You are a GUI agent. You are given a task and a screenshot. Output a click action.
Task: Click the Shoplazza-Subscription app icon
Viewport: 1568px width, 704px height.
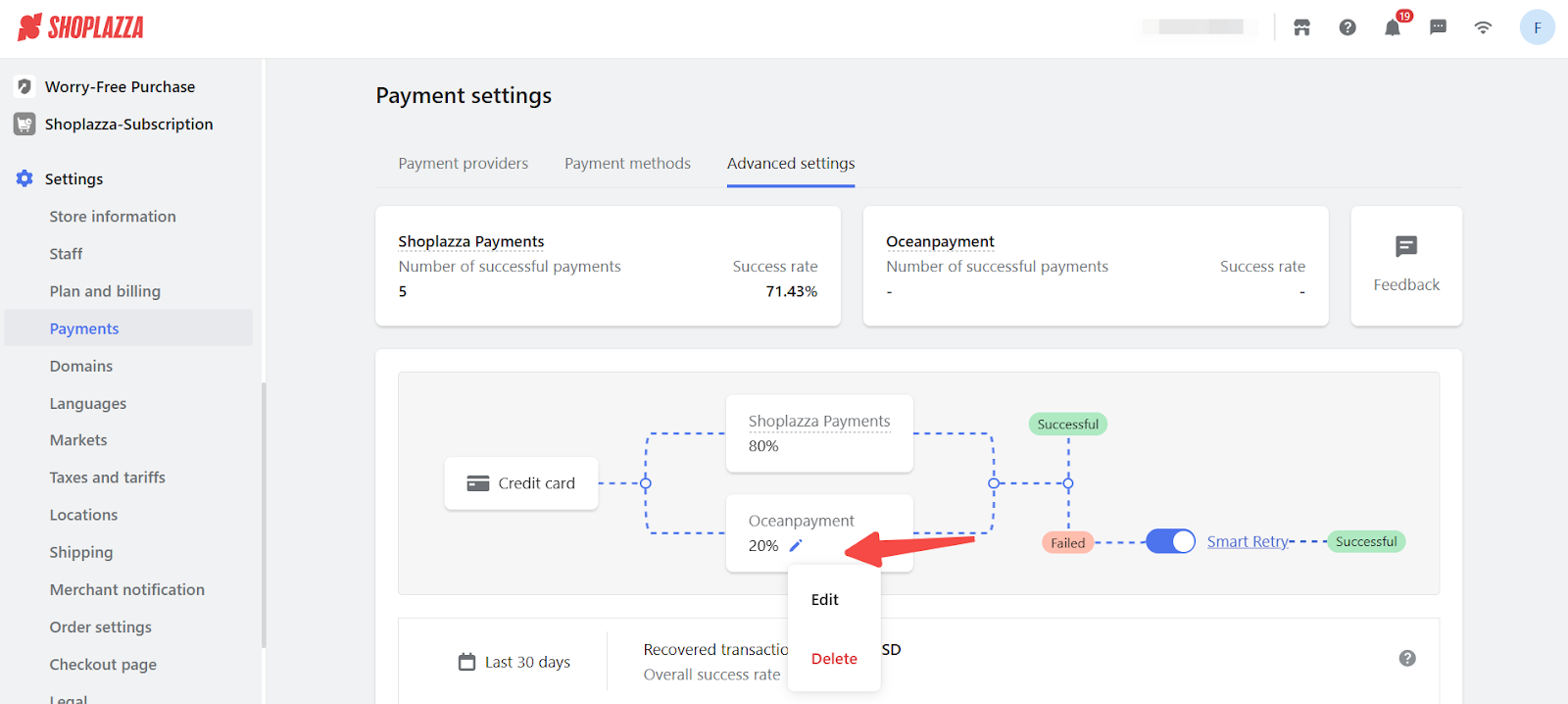[x=24, y=125]
